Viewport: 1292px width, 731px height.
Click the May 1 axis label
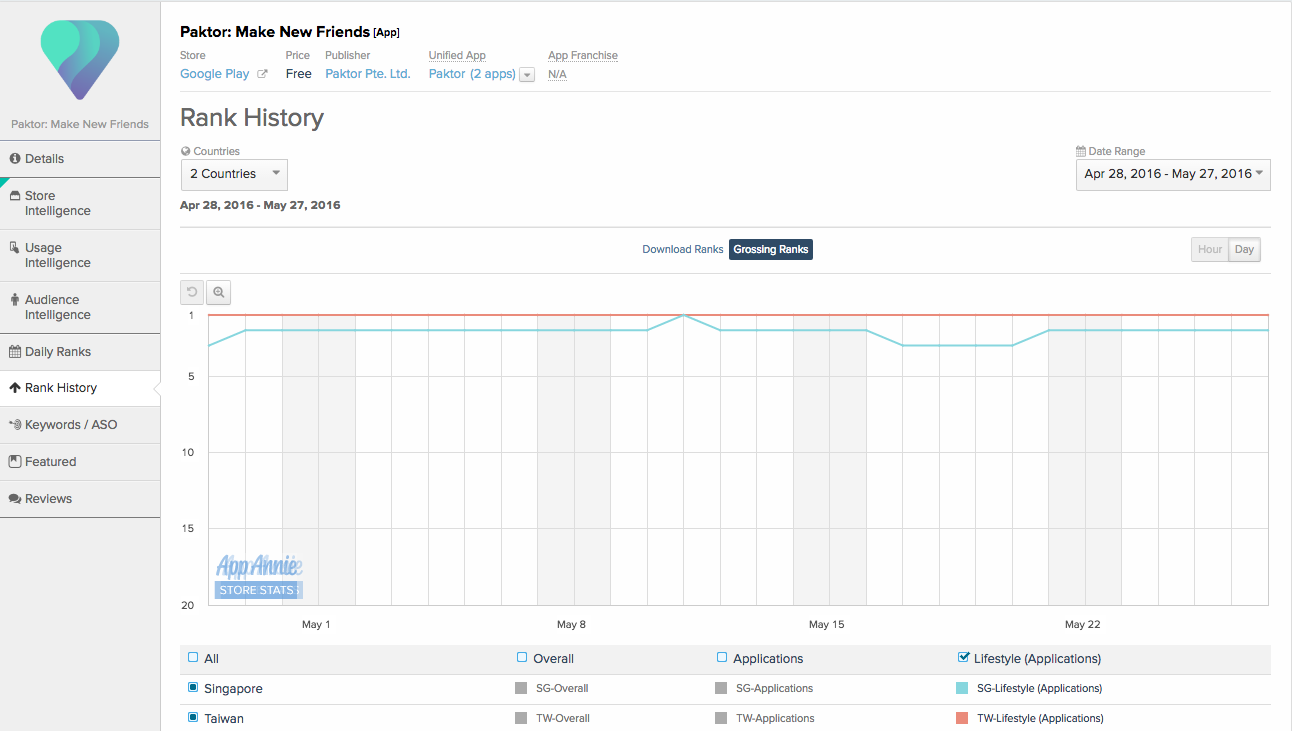316,624
